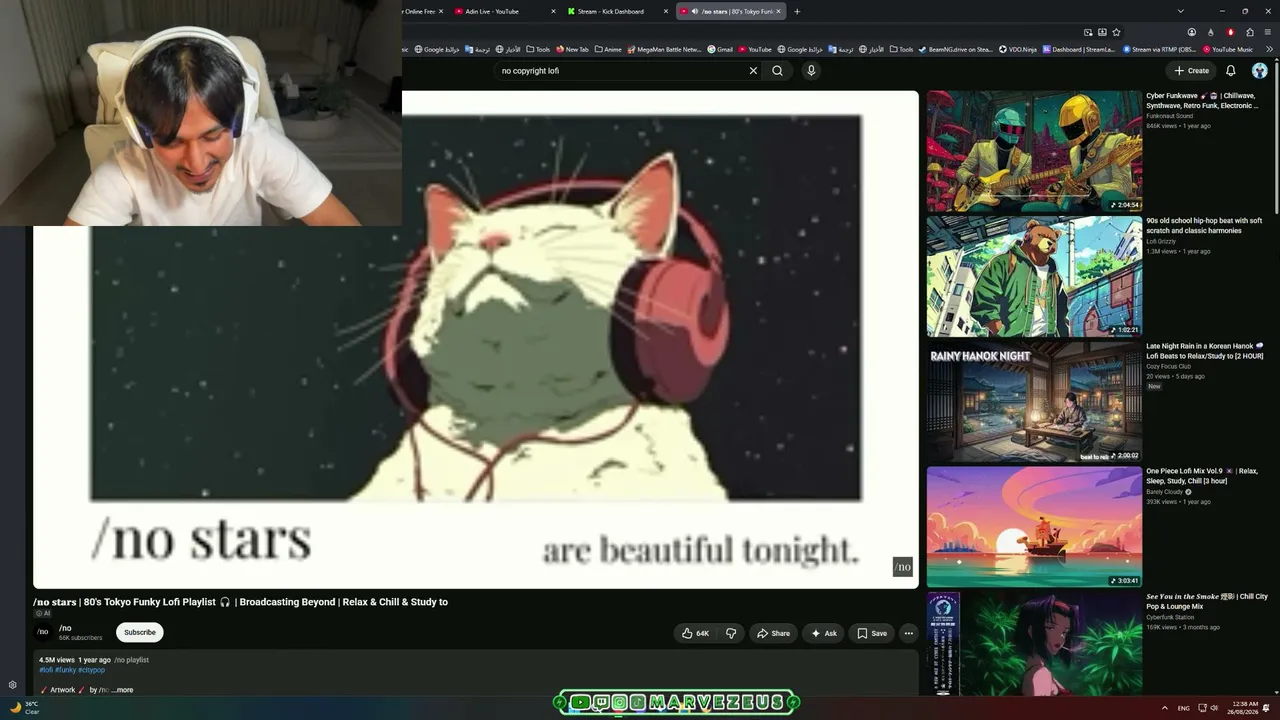The image size is (1280, 720).
Task: Save the video to a playlist
Action: (x=872, y=633)
